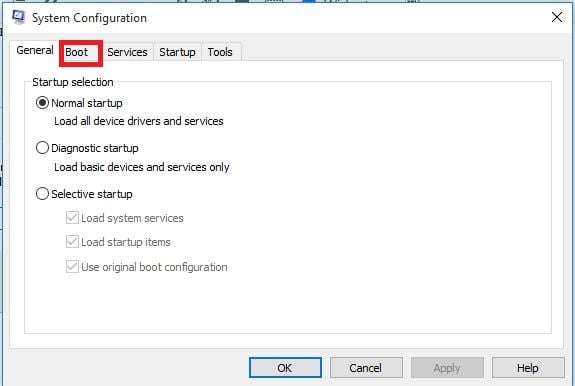Click the System Configuration window title text

click(x=89, y=18)
